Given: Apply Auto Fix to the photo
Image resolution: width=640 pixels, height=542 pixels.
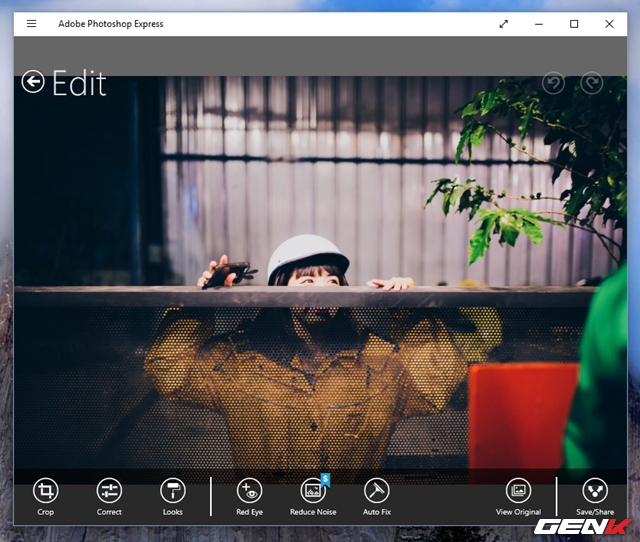Looking at the screenshot, I should (x=377, y=491).
